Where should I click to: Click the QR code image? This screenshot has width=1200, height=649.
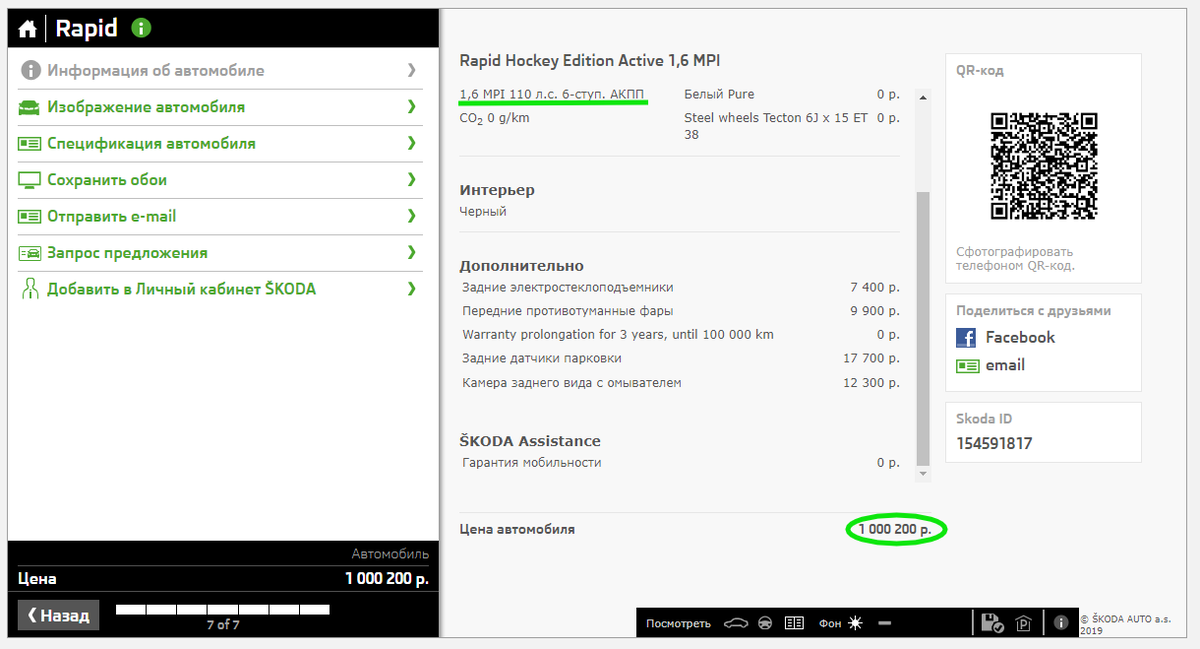tap(1044, 165)
